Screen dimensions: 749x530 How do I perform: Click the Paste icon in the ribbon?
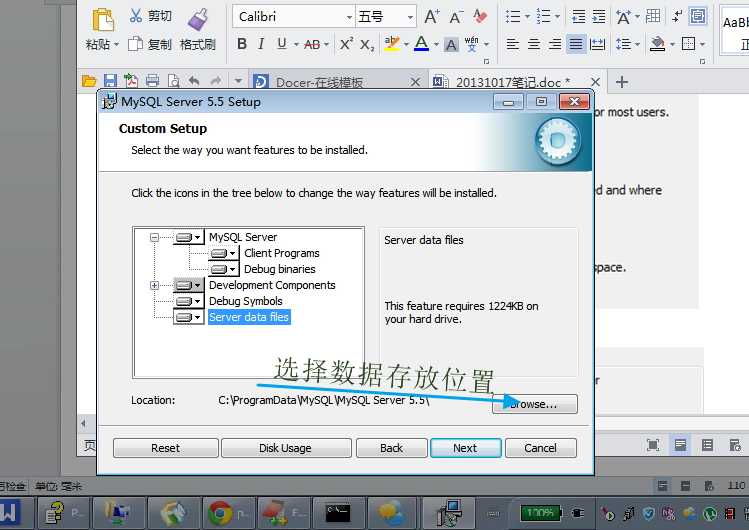102,19
